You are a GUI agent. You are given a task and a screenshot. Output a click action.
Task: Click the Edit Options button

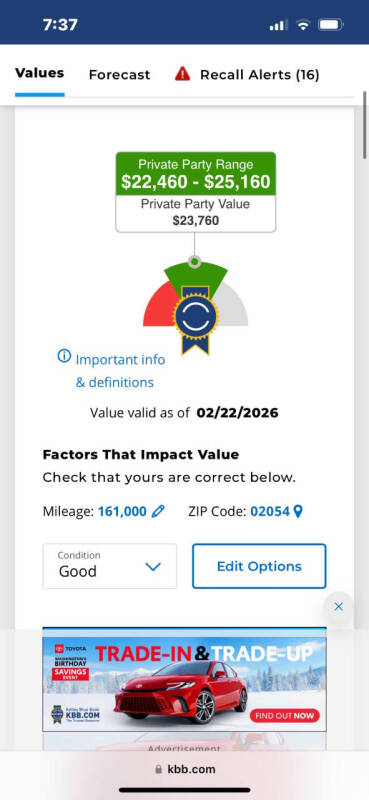259,566
